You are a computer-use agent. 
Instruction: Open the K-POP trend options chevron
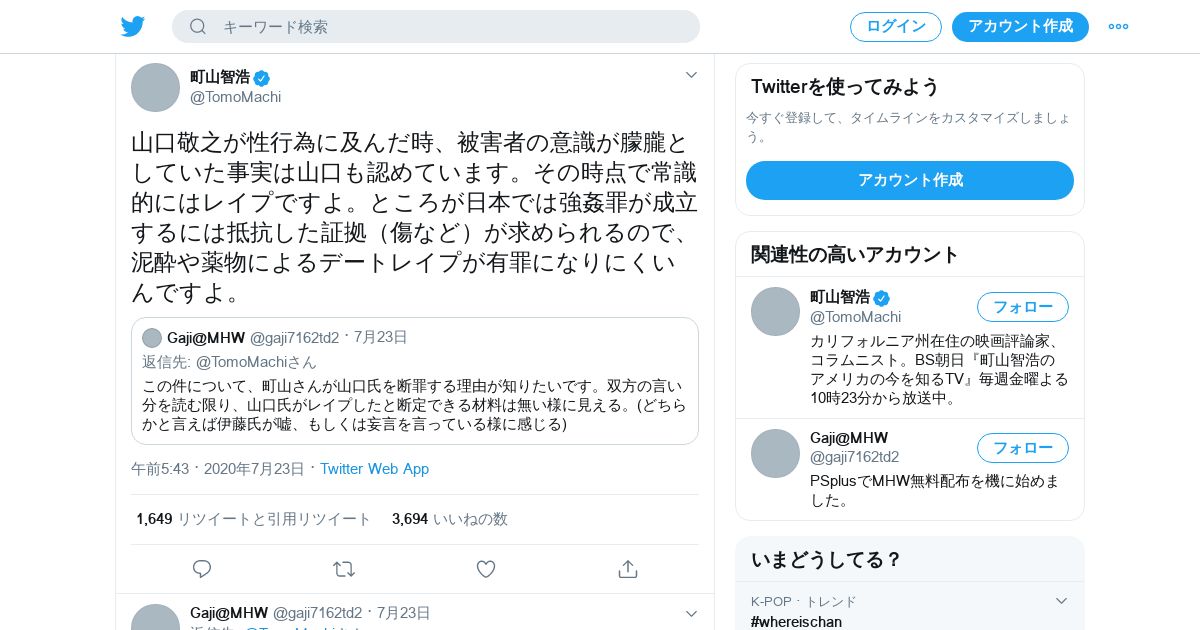coord(1062,601)
